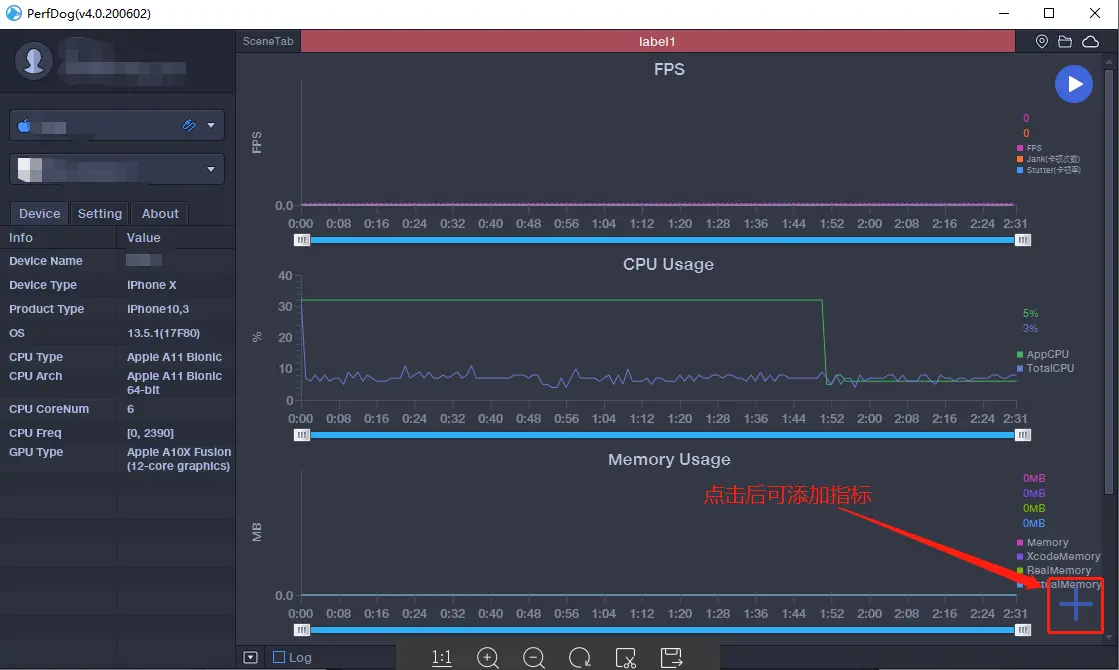Image resolution: width=1119 pixels, height=670 pixels.
Task: Select the CPU Type row label
Action: (x=36, y=357)
